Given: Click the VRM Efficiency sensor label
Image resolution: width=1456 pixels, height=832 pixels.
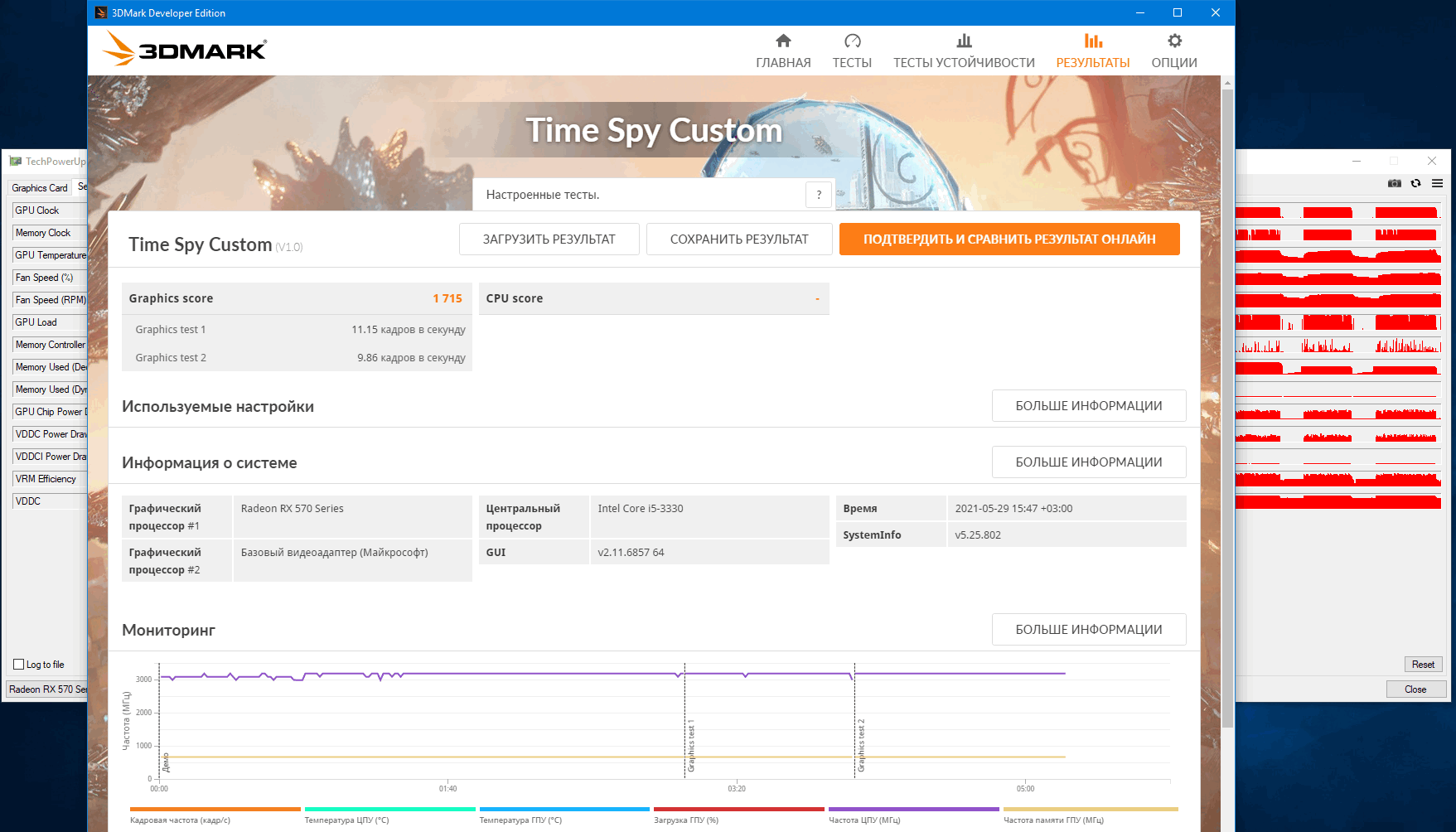Looking at the screenshot, I should click(x=50, y=479).
